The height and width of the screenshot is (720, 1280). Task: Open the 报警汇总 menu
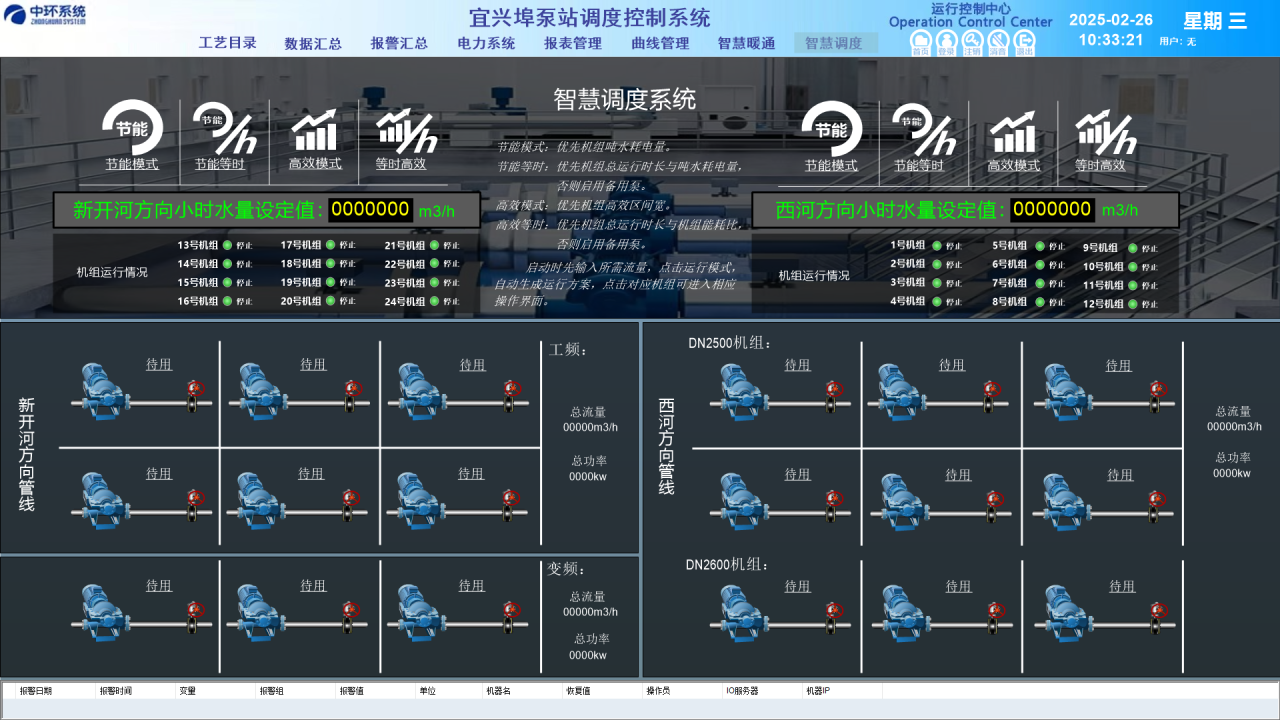point(399,43)
